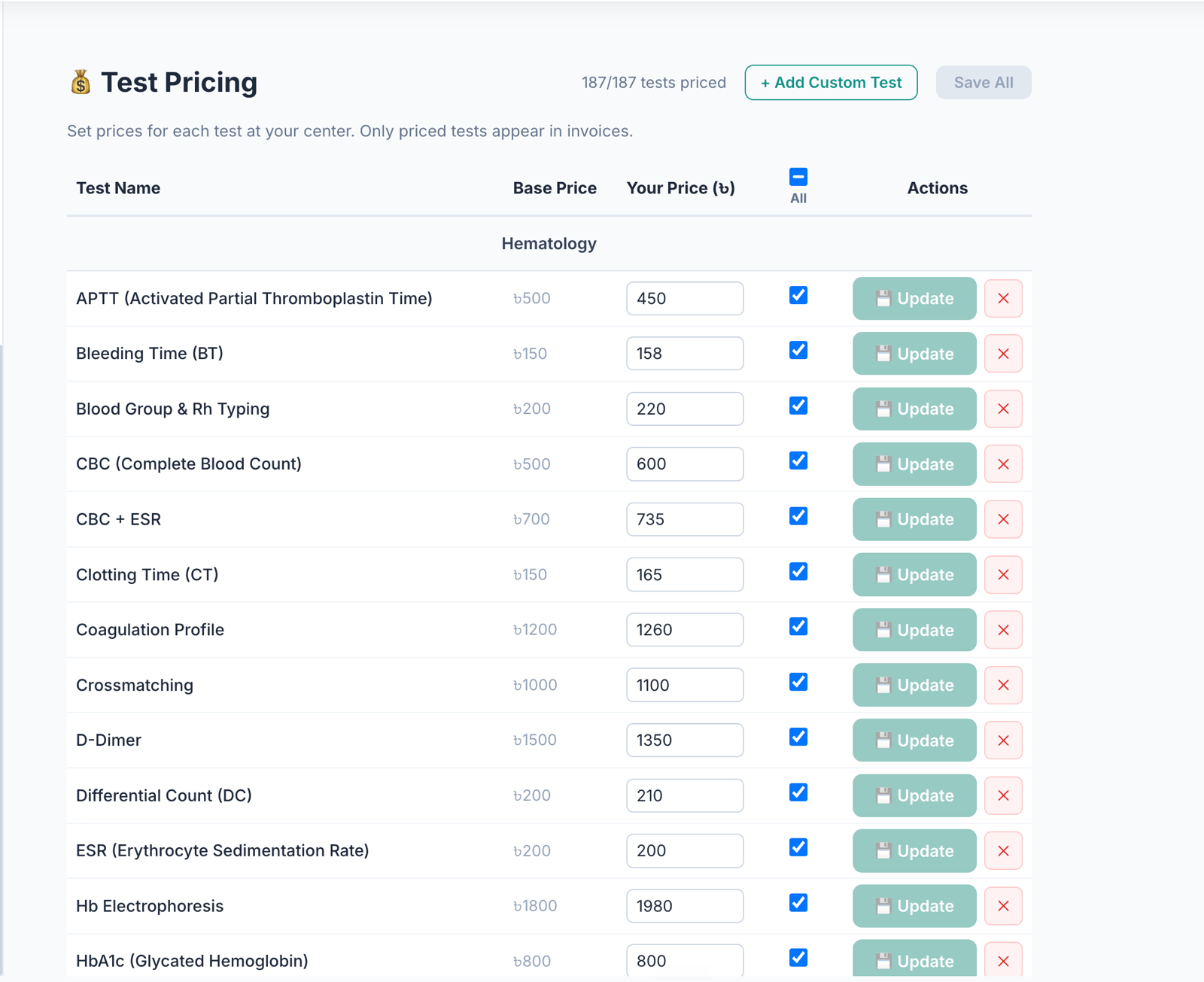Toggle Hb Electrophoresis checkbox
1204x982 pixels.
[x=798, y=902]
